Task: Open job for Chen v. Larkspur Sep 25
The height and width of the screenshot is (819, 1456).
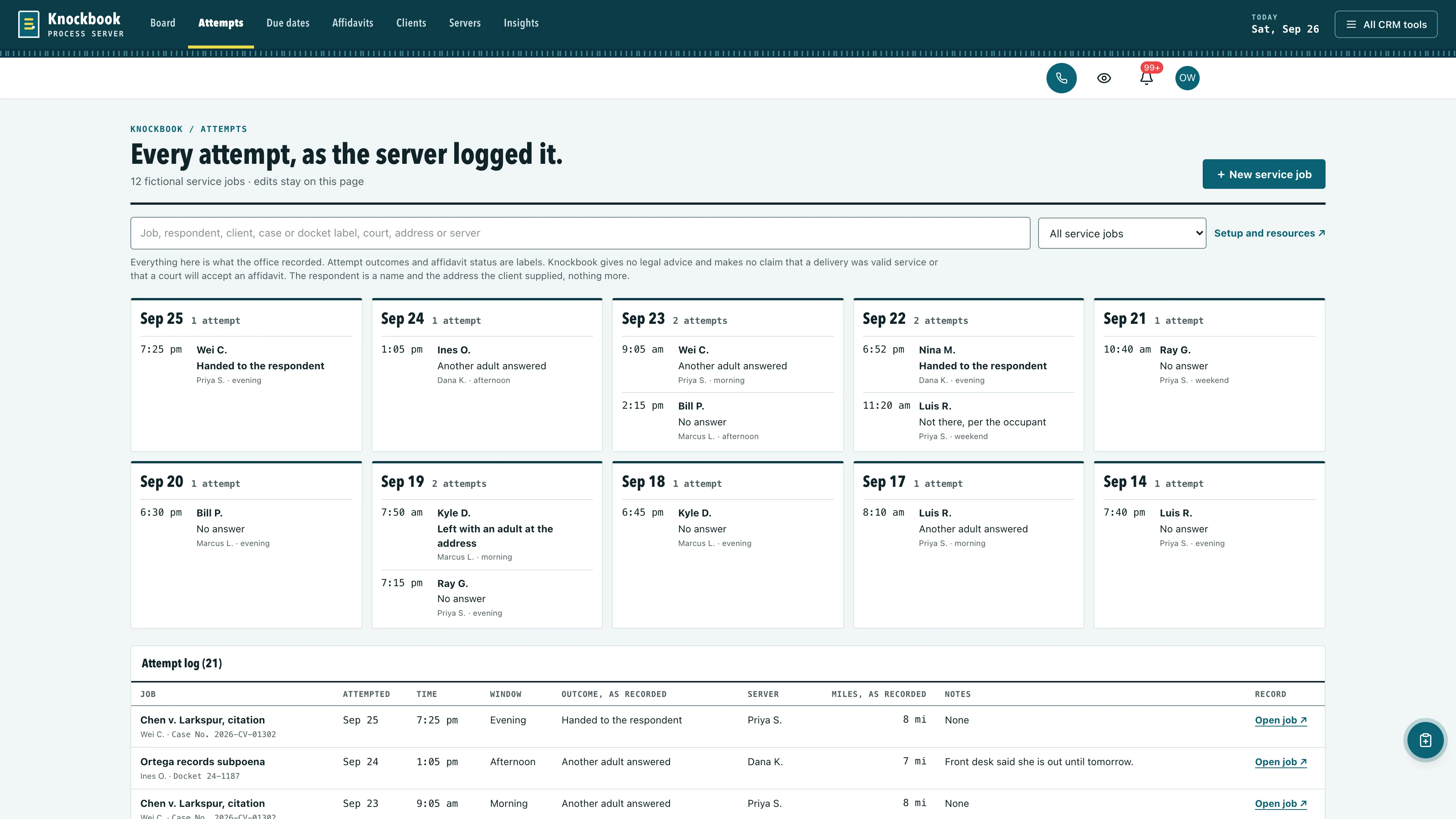Action: 1280,720
